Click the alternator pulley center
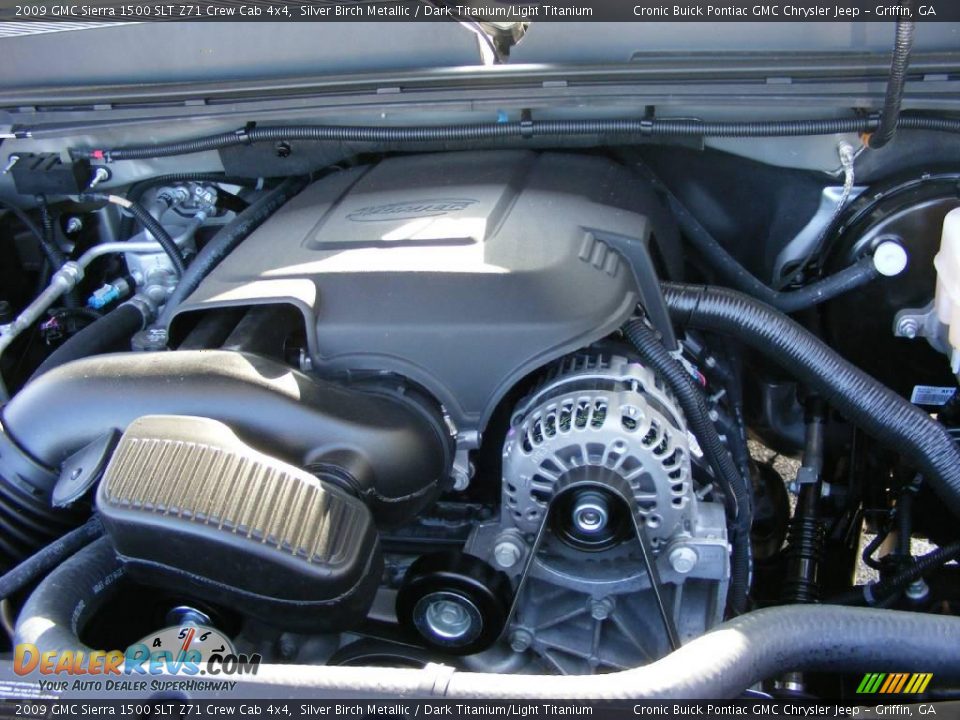Viewport: 960px width, 720px height. pos(590,518)
